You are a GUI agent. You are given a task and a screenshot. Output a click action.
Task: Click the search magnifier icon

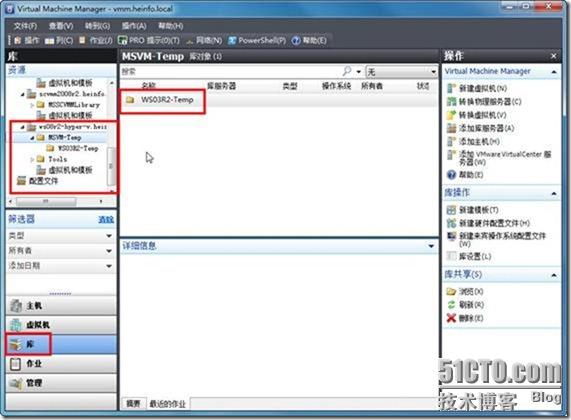(347, 71)
